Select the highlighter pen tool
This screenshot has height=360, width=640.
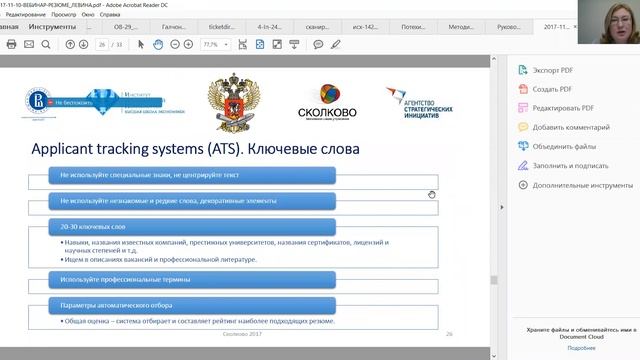pos(336,44)
